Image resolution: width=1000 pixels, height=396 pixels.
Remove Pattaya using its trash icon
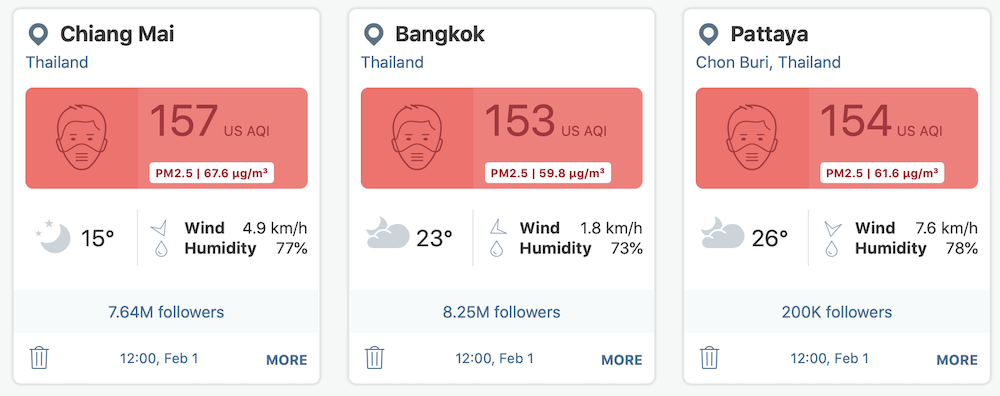tap(709, 358)
